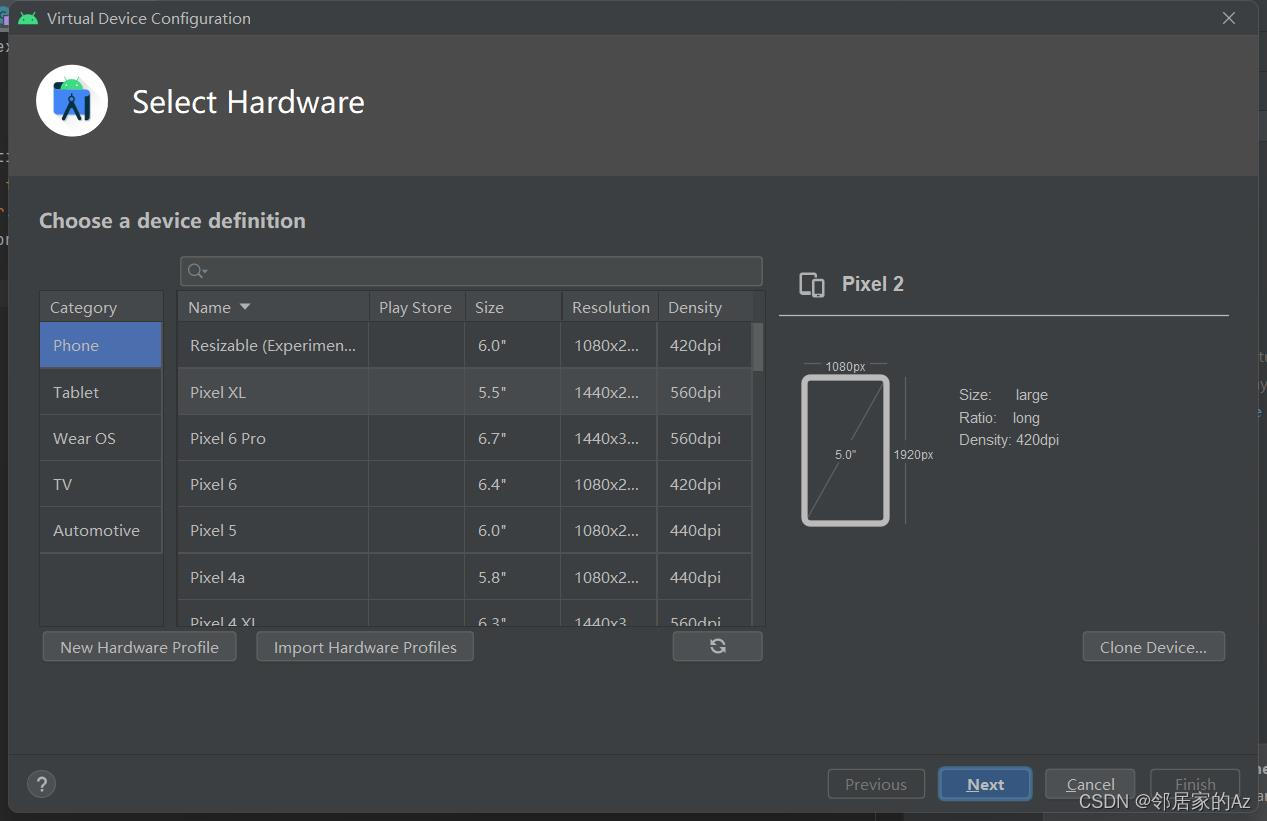This screenshot has width=1267, height=821.
Task: Click the phone preview outline thumbnail
Action: [x=845, y=450]
